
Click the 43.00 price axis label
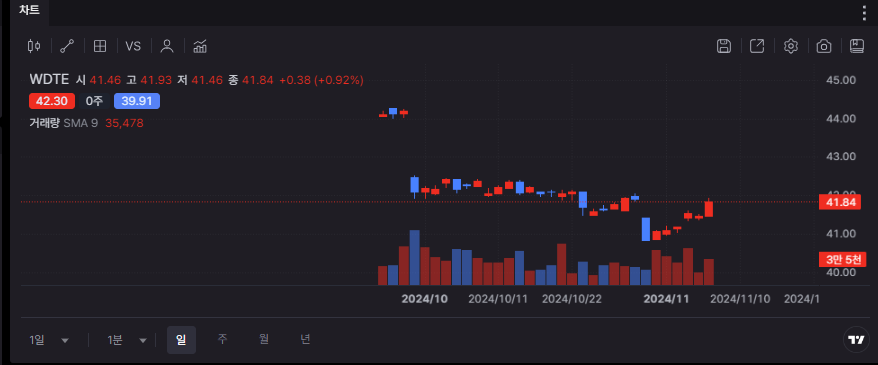pyautogui.click(x=841, y=156)
